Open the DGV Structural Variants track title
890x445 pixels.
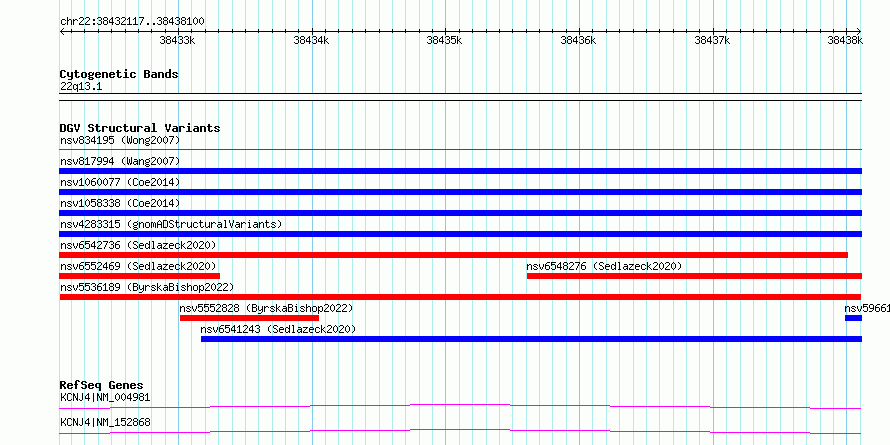coord(140,128)
